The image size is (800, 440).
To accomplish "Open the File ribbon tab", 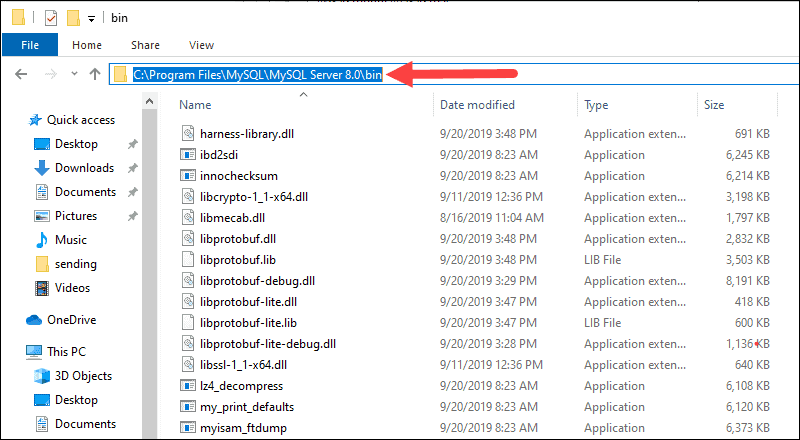I will click(30, 45).
